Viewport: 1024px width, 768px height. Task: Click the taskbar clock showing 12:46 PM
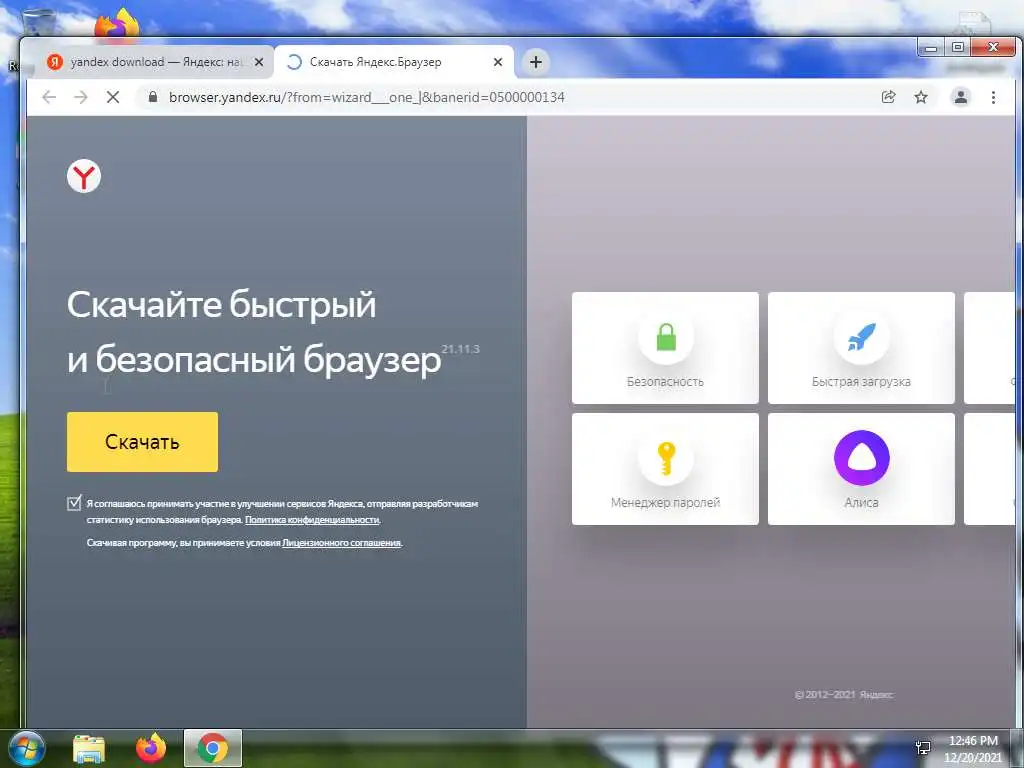tap(973, 748)
